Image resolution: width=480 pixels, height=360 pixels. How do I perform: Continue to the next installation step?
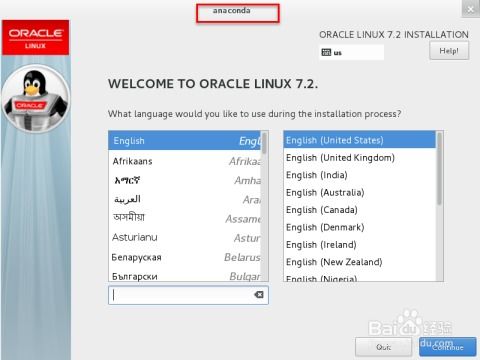pyautogui.click(x=448, y=347)
